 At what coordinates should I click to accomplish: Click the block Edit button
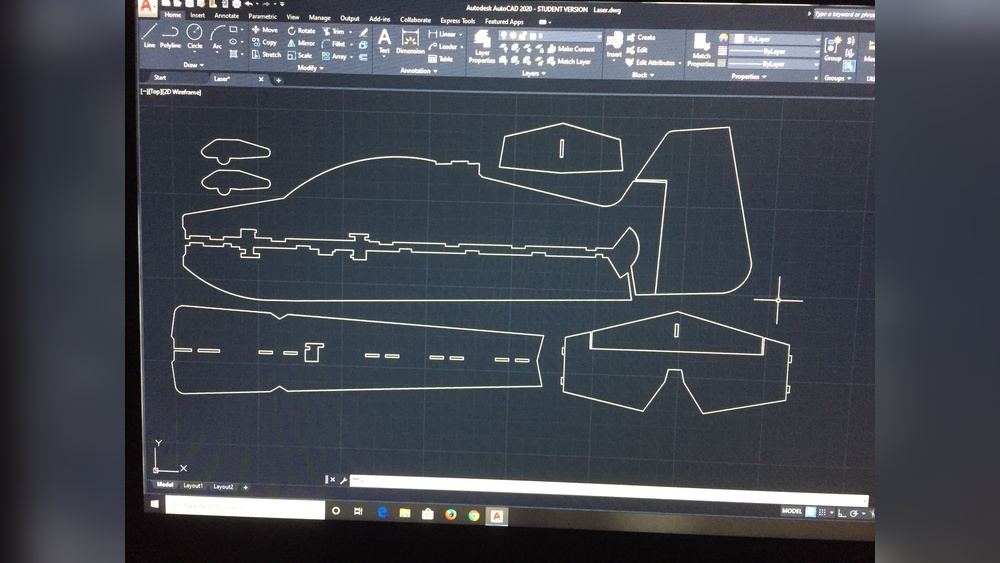pyautogui.click(x=636, y=50)
